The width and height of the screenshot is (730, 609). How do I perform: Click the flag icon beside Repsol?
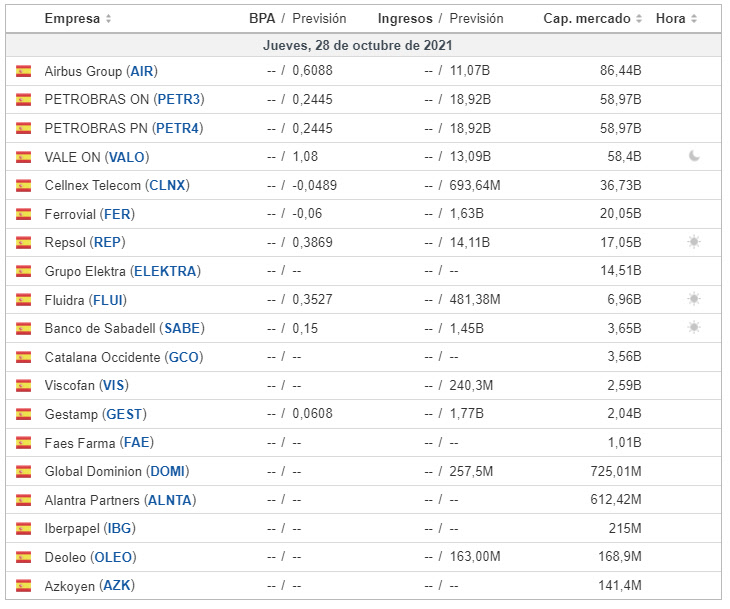23,243
